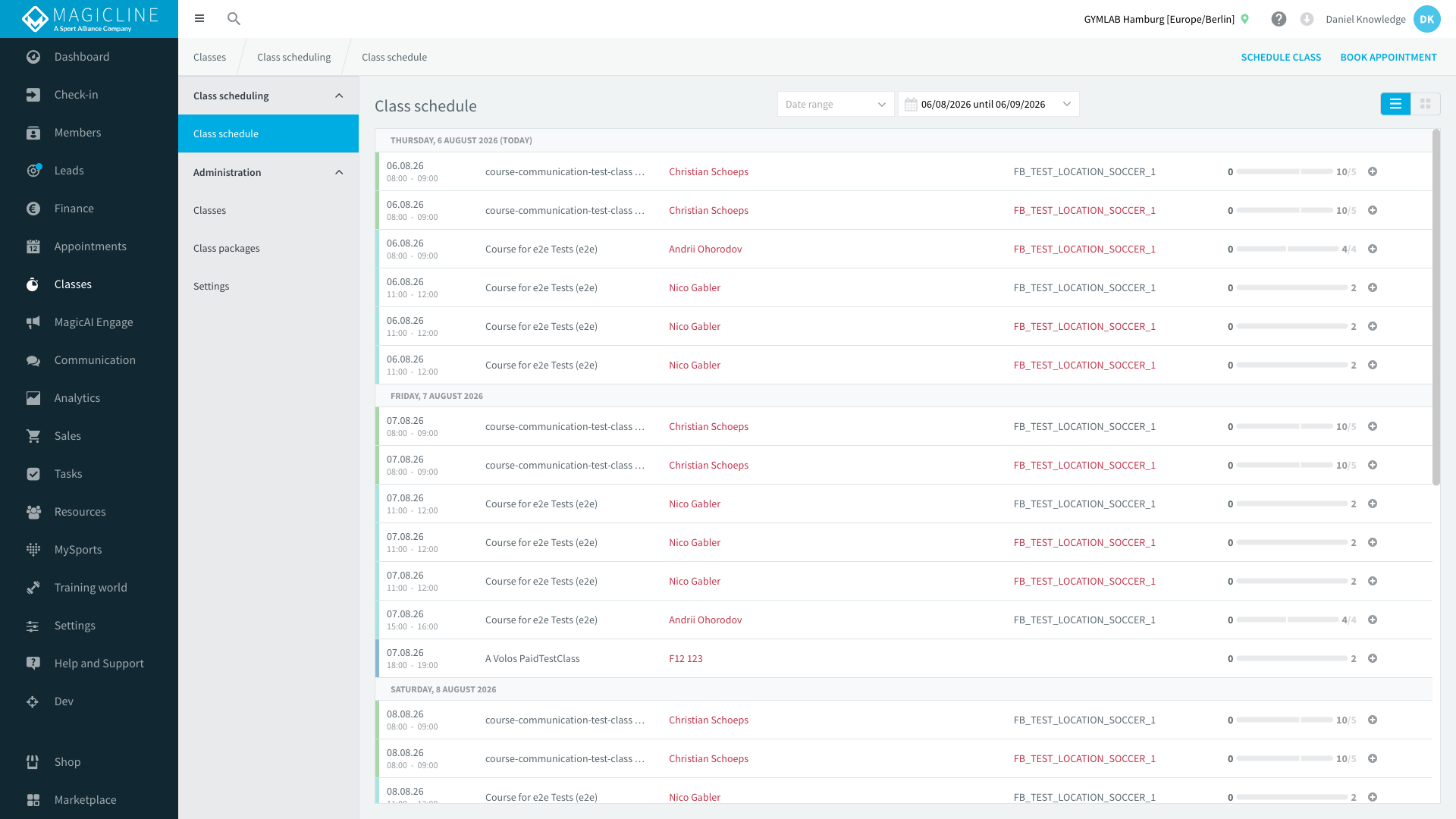The height and width of the screenshot is (819, 1456).
Task: Open Analytics in the sidebar
Action: (x=89, y=398)
